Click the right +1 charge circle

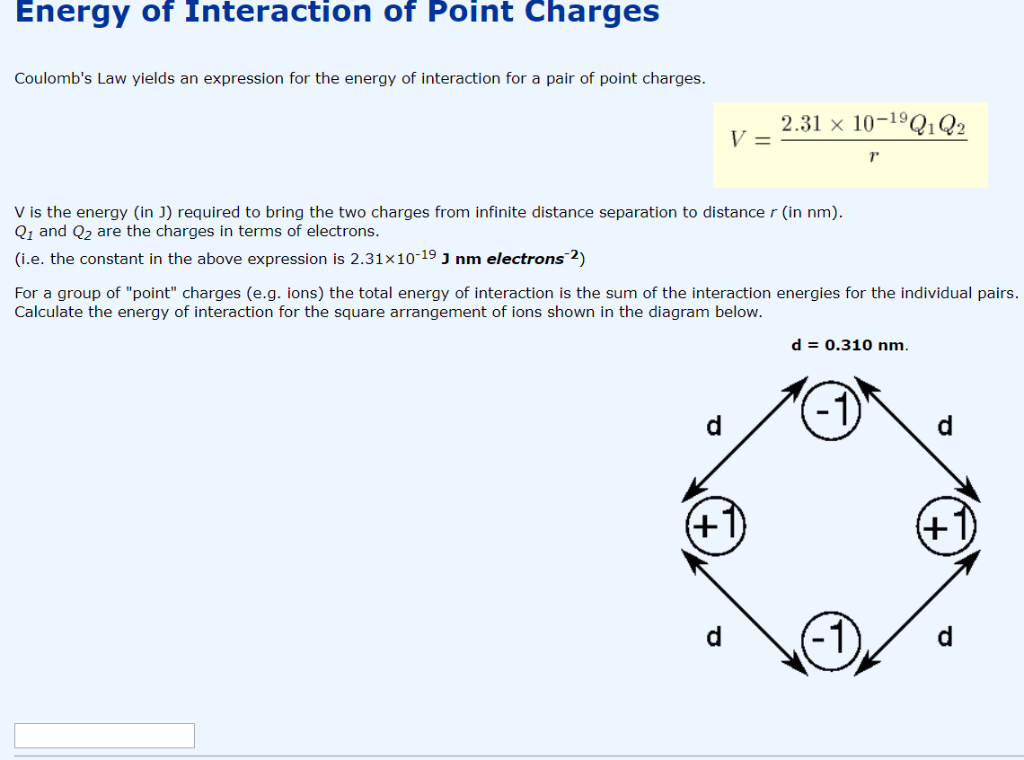[x=946, y=524]
